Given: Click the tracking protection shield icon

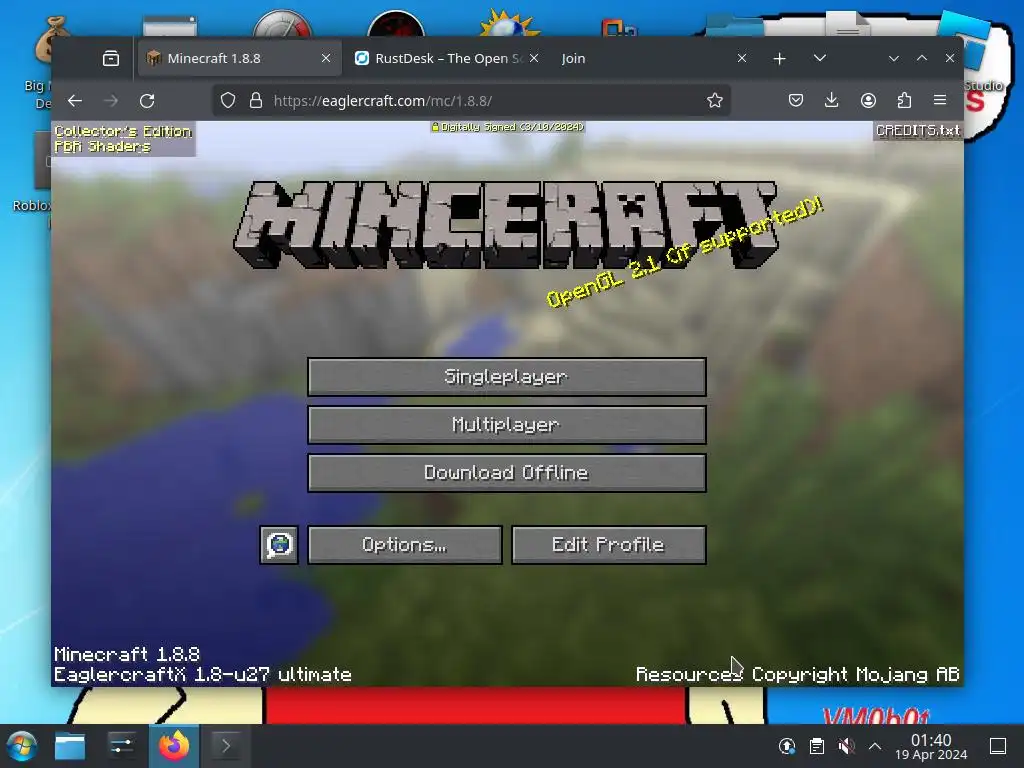Looking at the screenshot, I should [227, 101].
